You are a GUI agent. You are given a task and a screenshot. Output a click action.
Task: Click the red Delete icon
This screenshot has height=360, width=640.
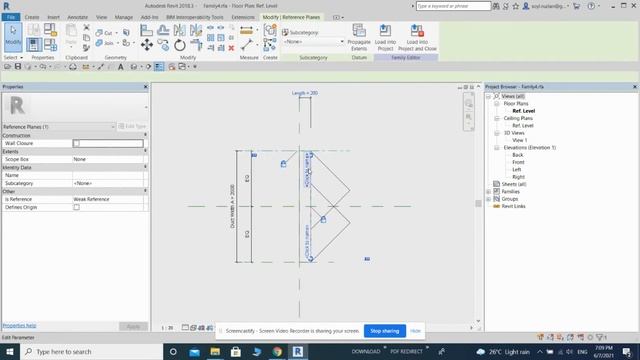click(x=231, y=48)
